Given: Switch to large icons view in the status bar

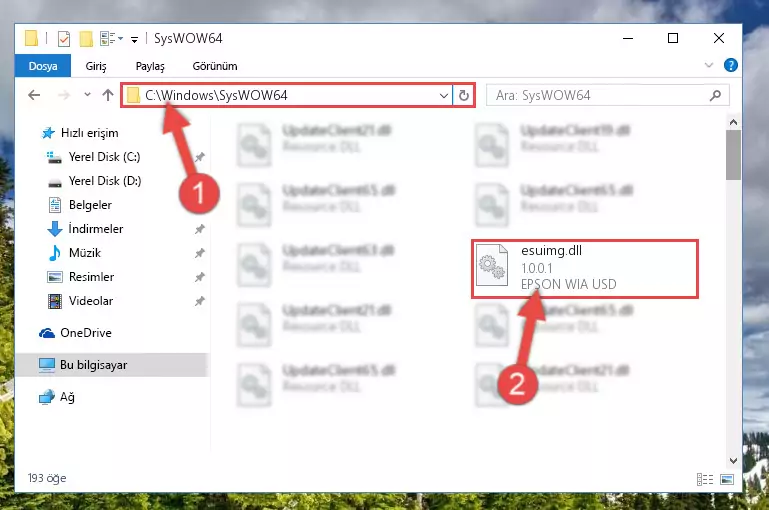Looking at the screenshot, I should [x=727, y=479].
